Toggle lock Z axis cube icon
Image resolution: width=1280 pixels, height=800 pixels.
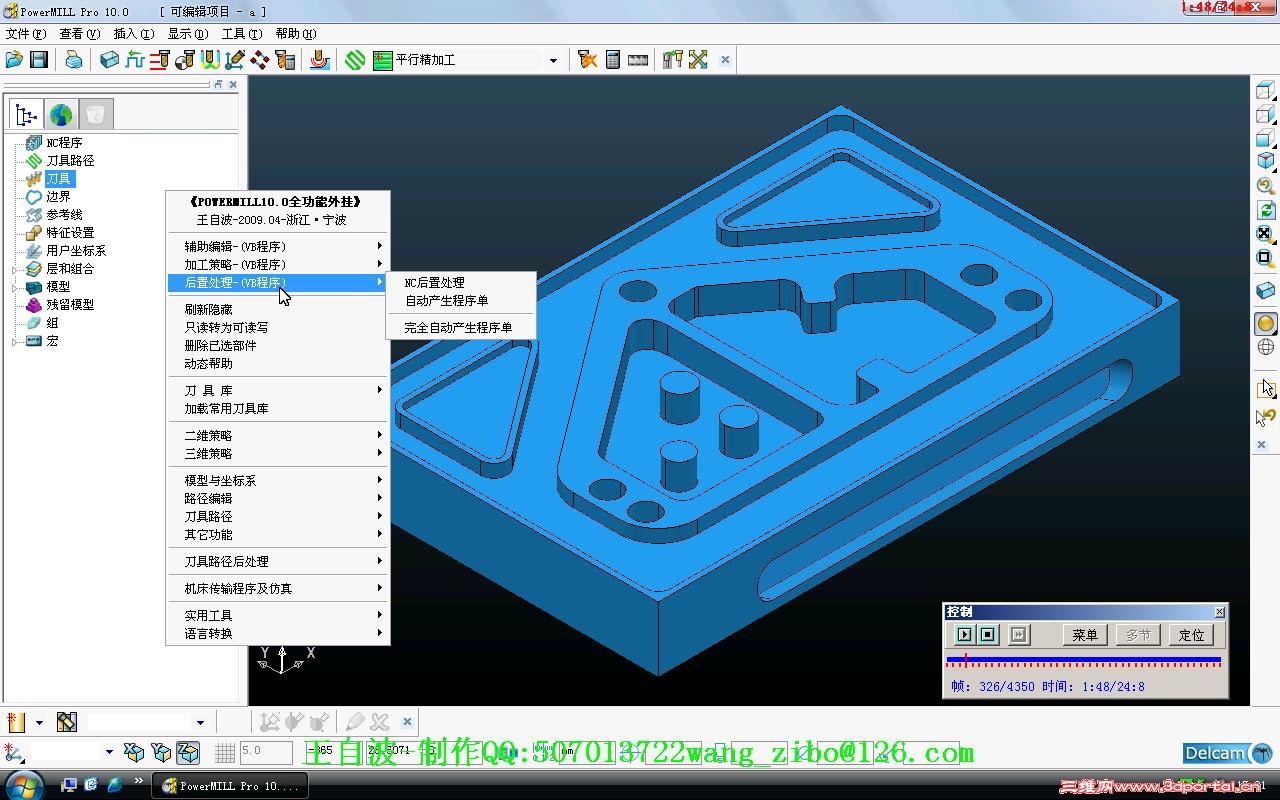(188, 752)
